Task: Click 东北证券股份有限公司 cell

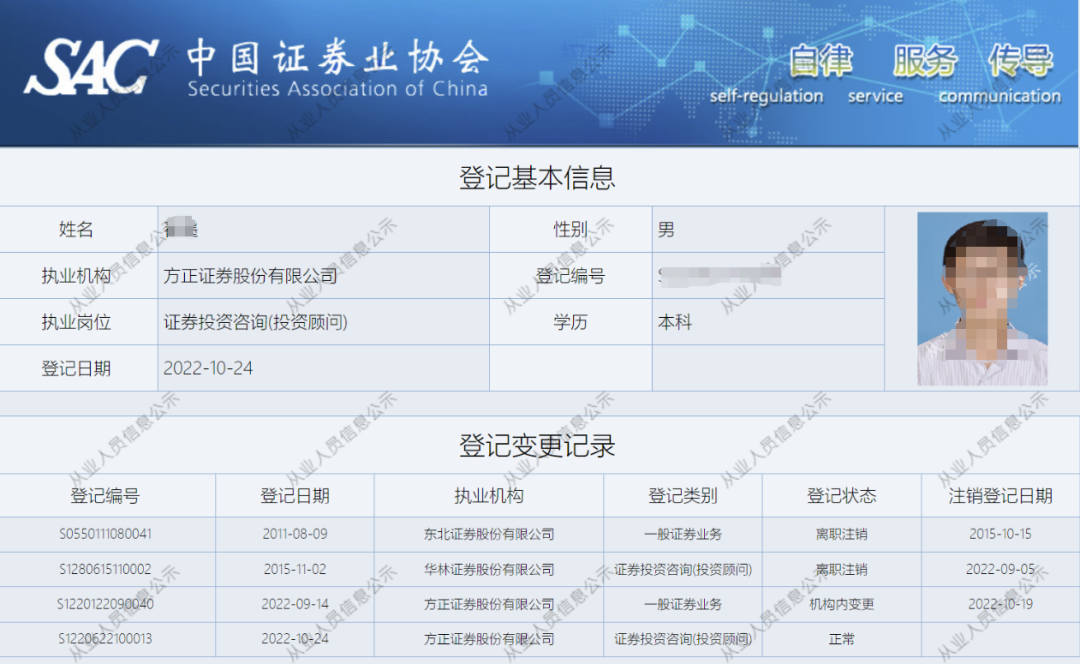Action: [489, 534]
